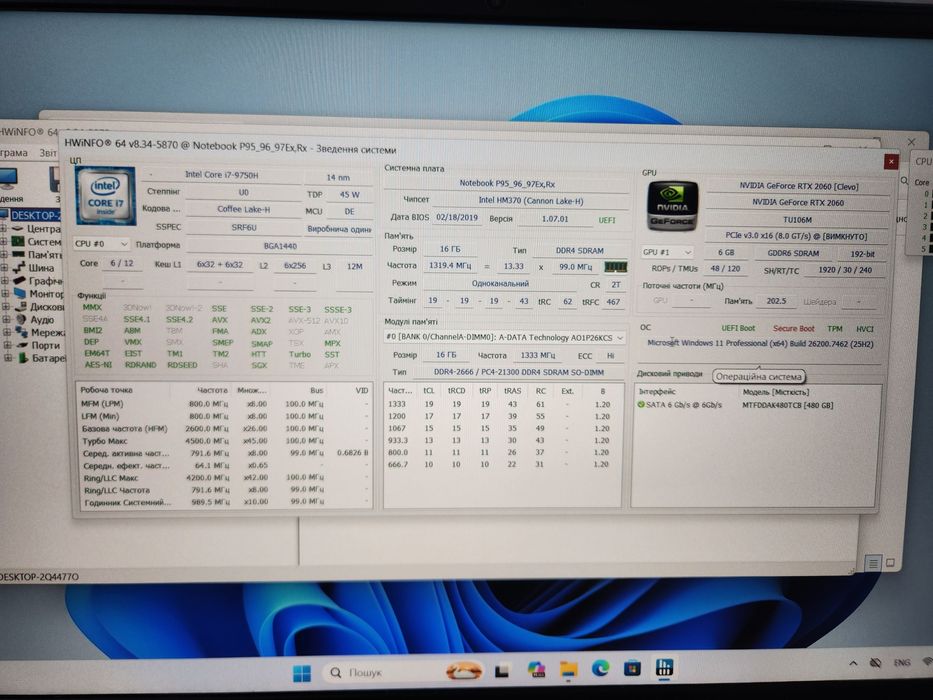Open Microsoft Store from the taskbar
The image size is (933, 700).
pyautogui.click(x=632, y=668)
